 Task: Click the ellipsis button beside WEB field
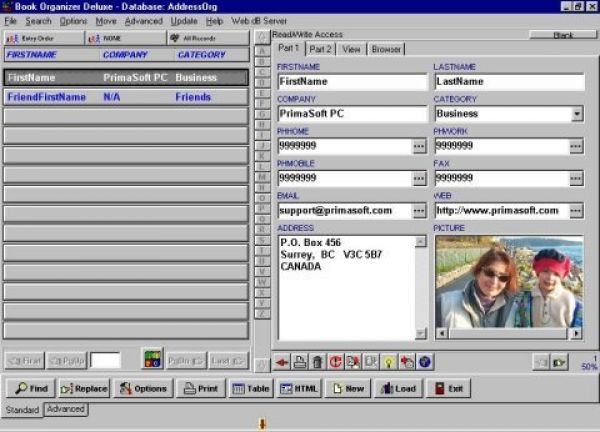point(576,211)
